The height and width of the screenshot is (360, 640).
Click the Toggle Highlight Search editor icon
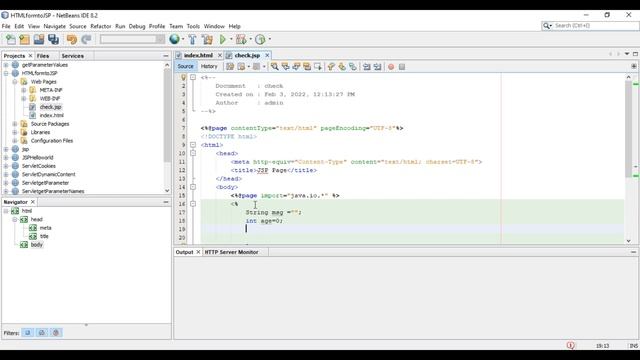point(307,67)
